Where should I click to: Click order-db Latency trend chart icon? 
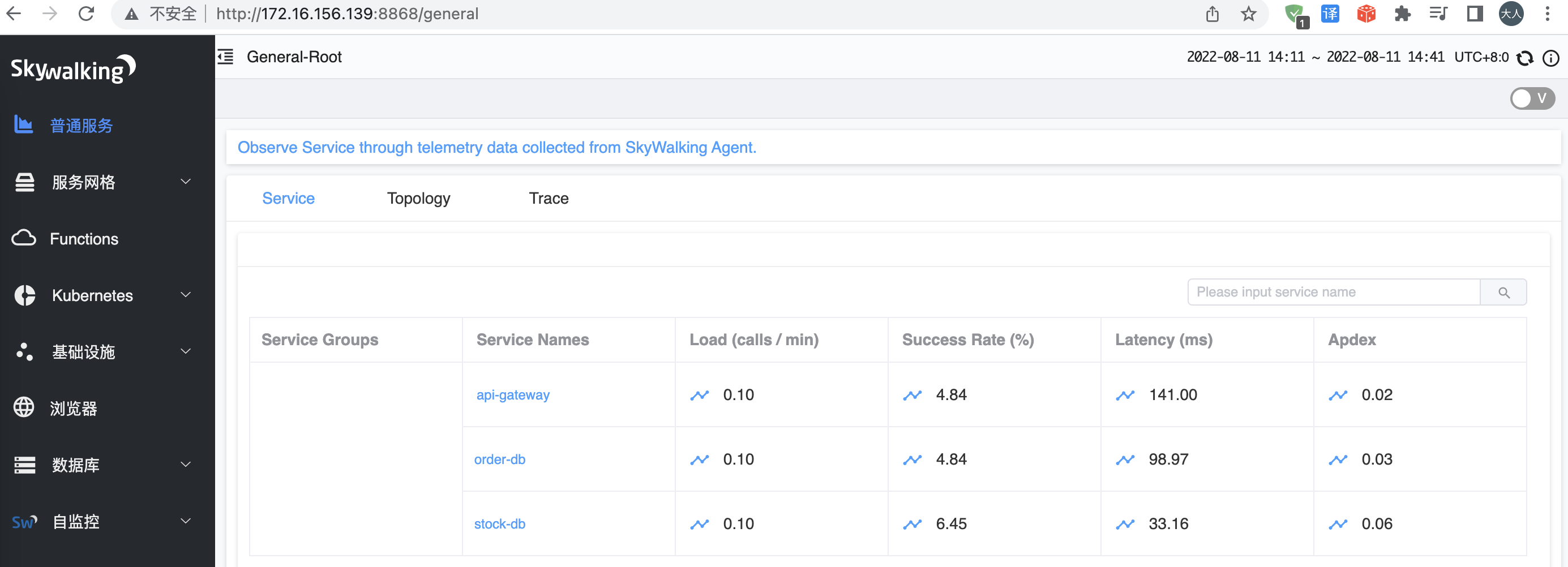1125,459
